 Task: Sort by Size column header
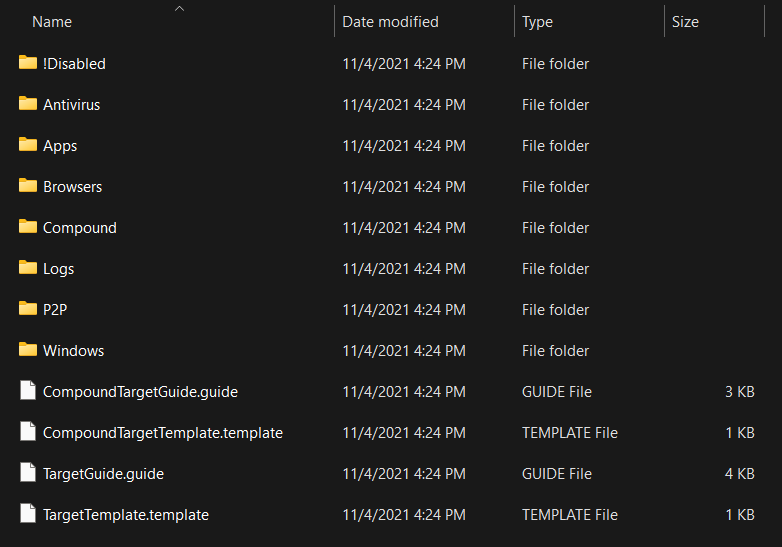(x=685, y=22)
